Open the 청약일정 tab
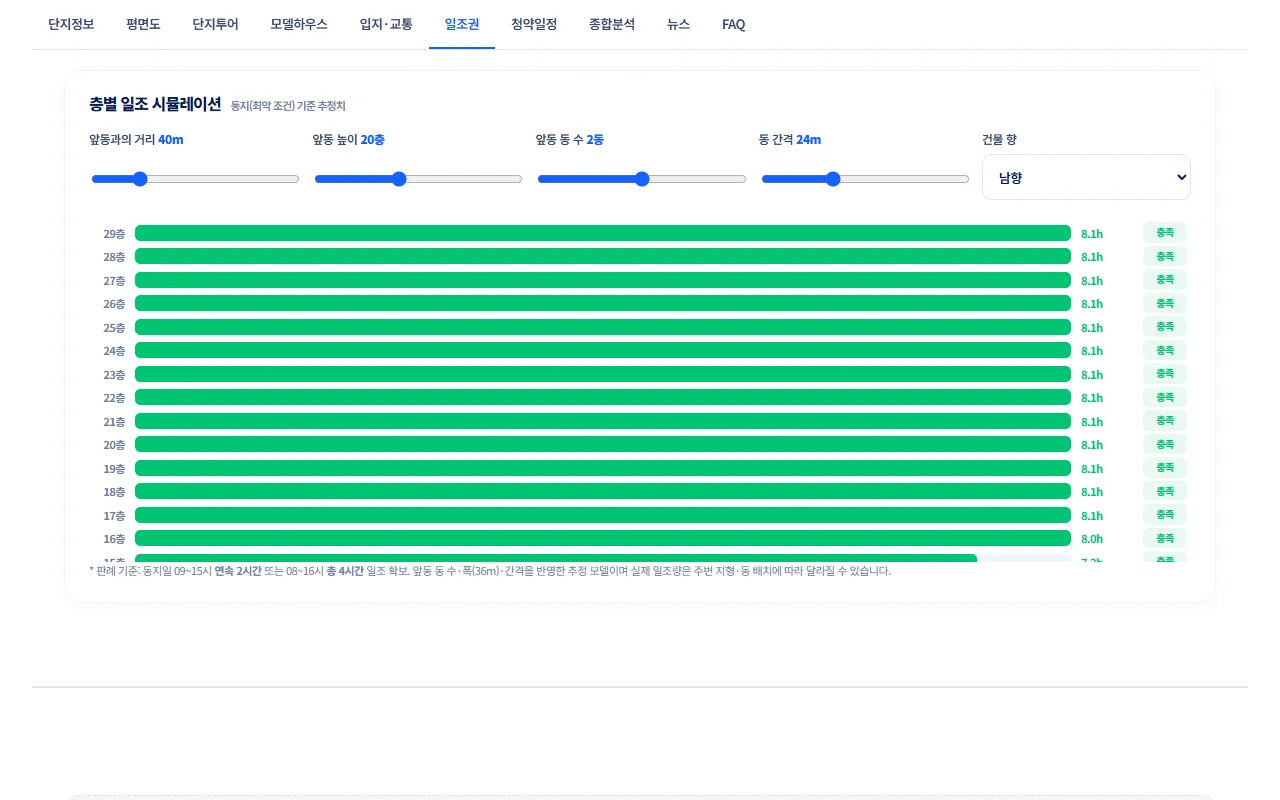 [x=534, y=25]
